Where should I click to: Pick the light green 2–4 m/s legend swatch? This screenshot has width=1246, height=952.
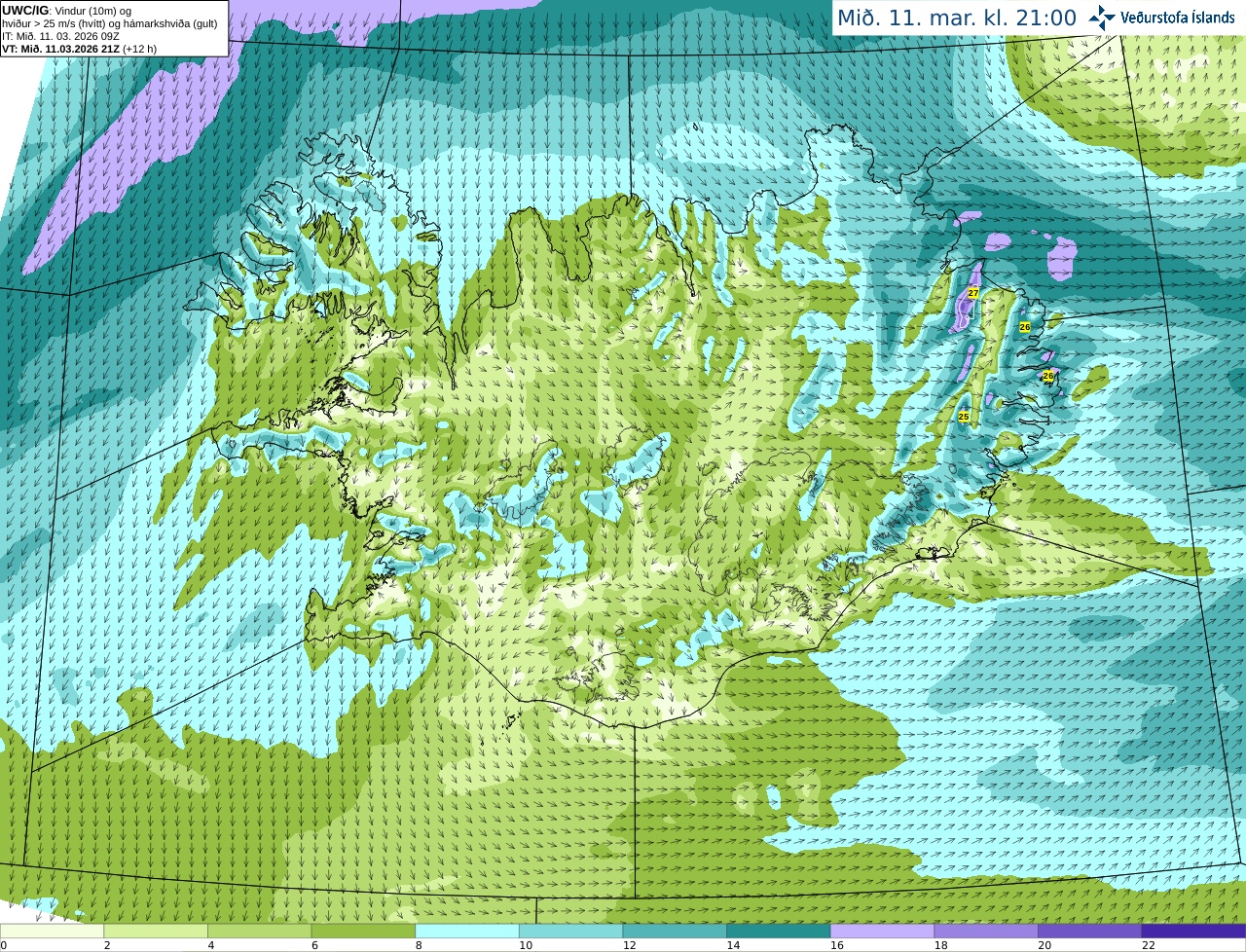click(156, 931)
